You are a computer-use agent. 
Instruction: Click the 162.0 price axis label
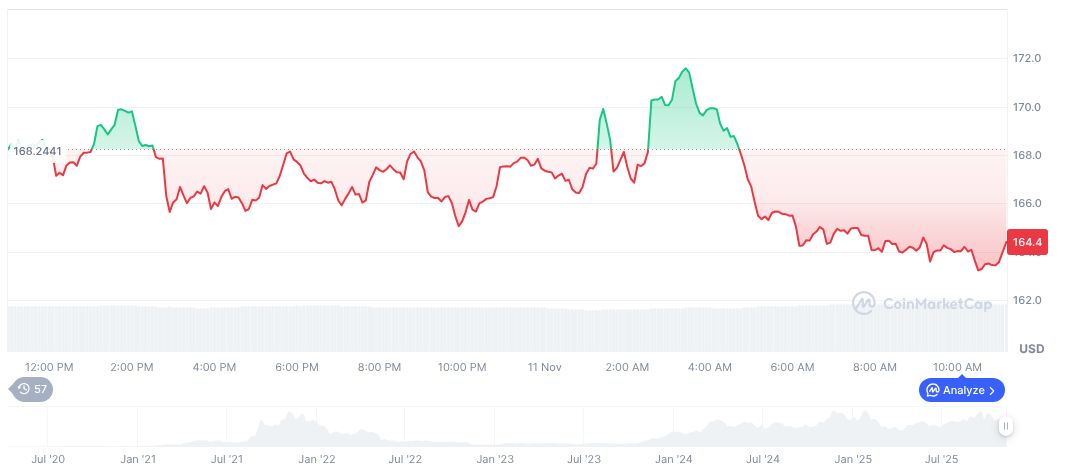pyautogui.click(x=1027, y=301)
